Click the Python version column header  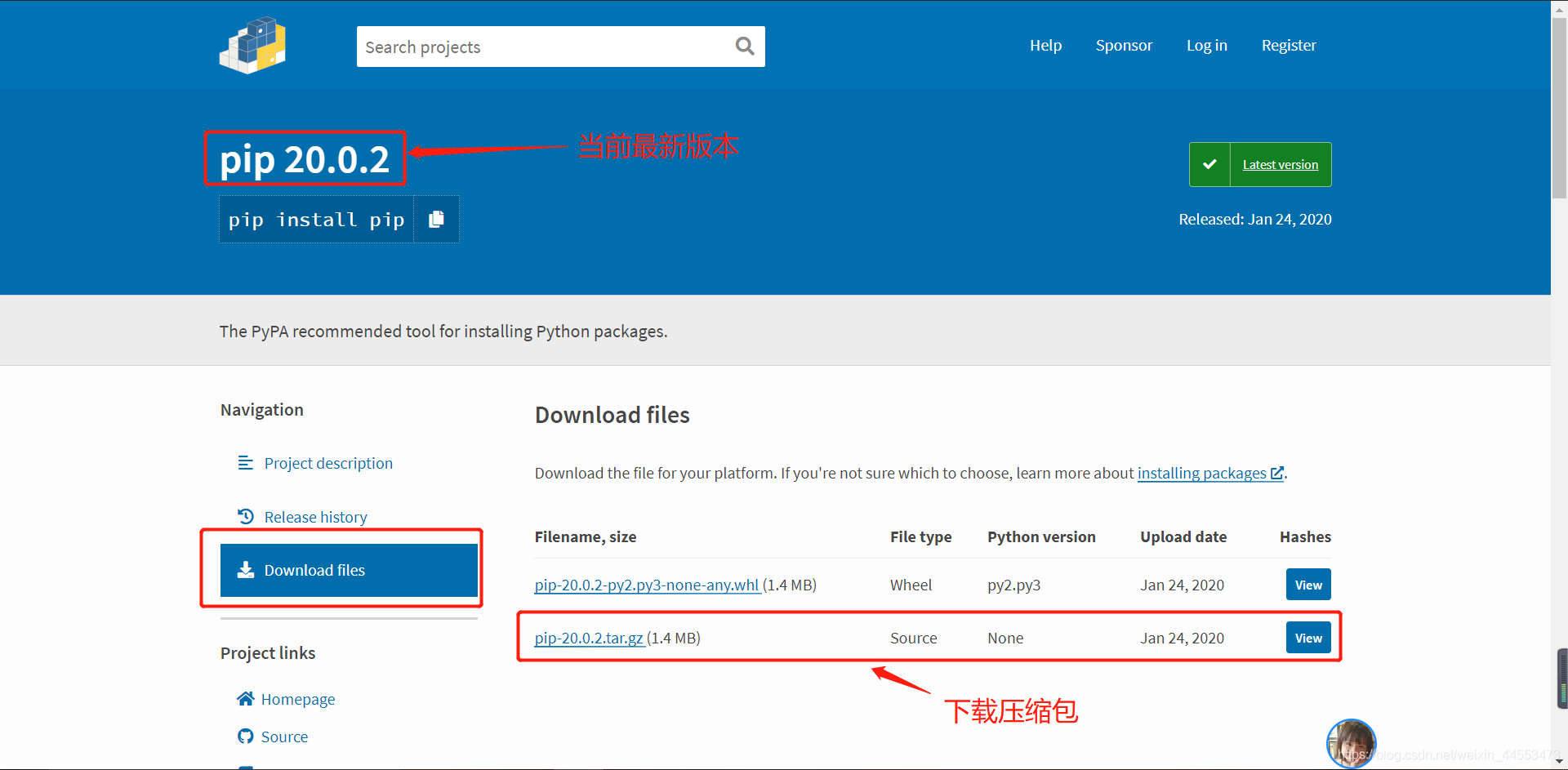[x=1041, y=536]
